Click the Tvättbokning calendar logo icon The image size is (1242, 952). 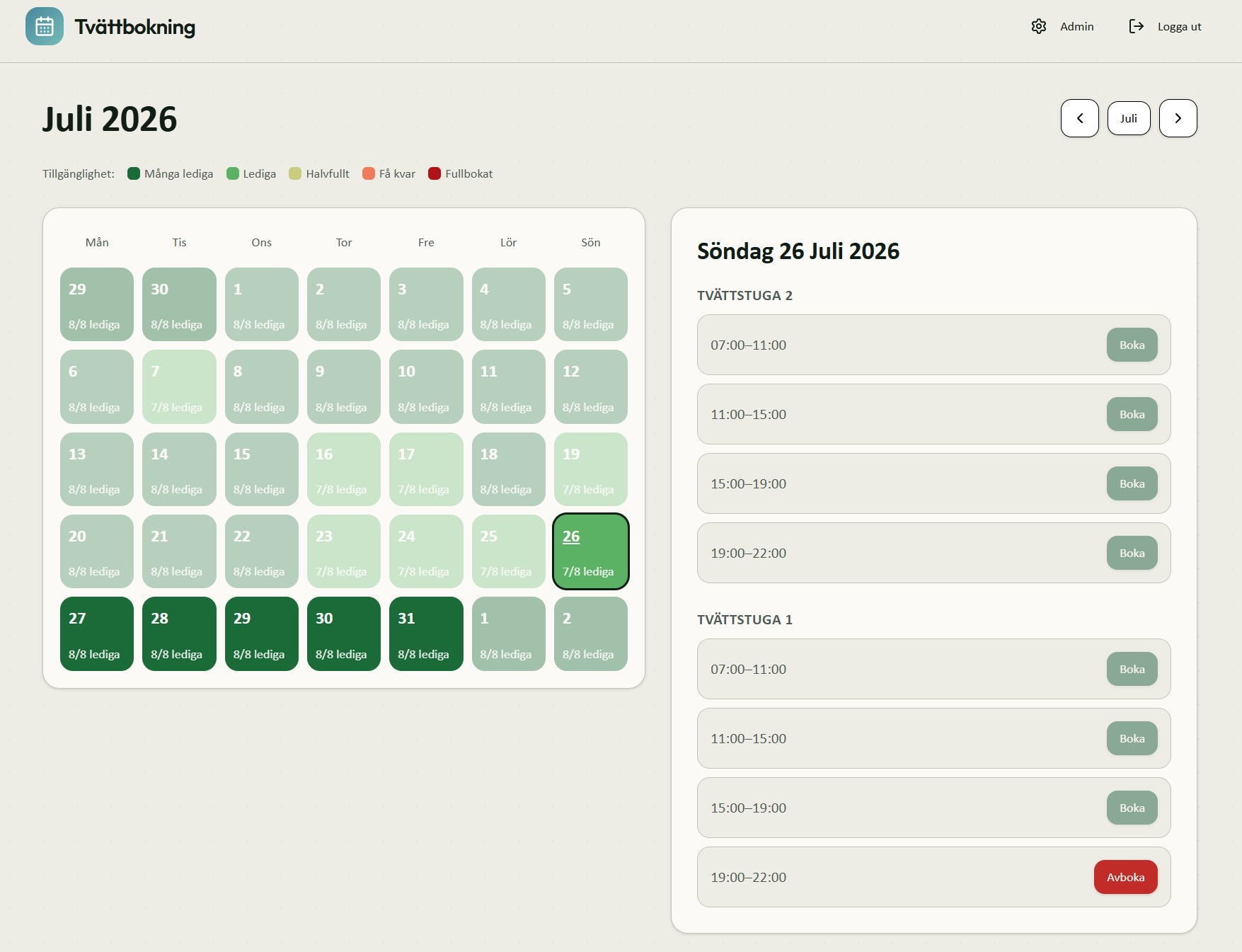(45, 26)
